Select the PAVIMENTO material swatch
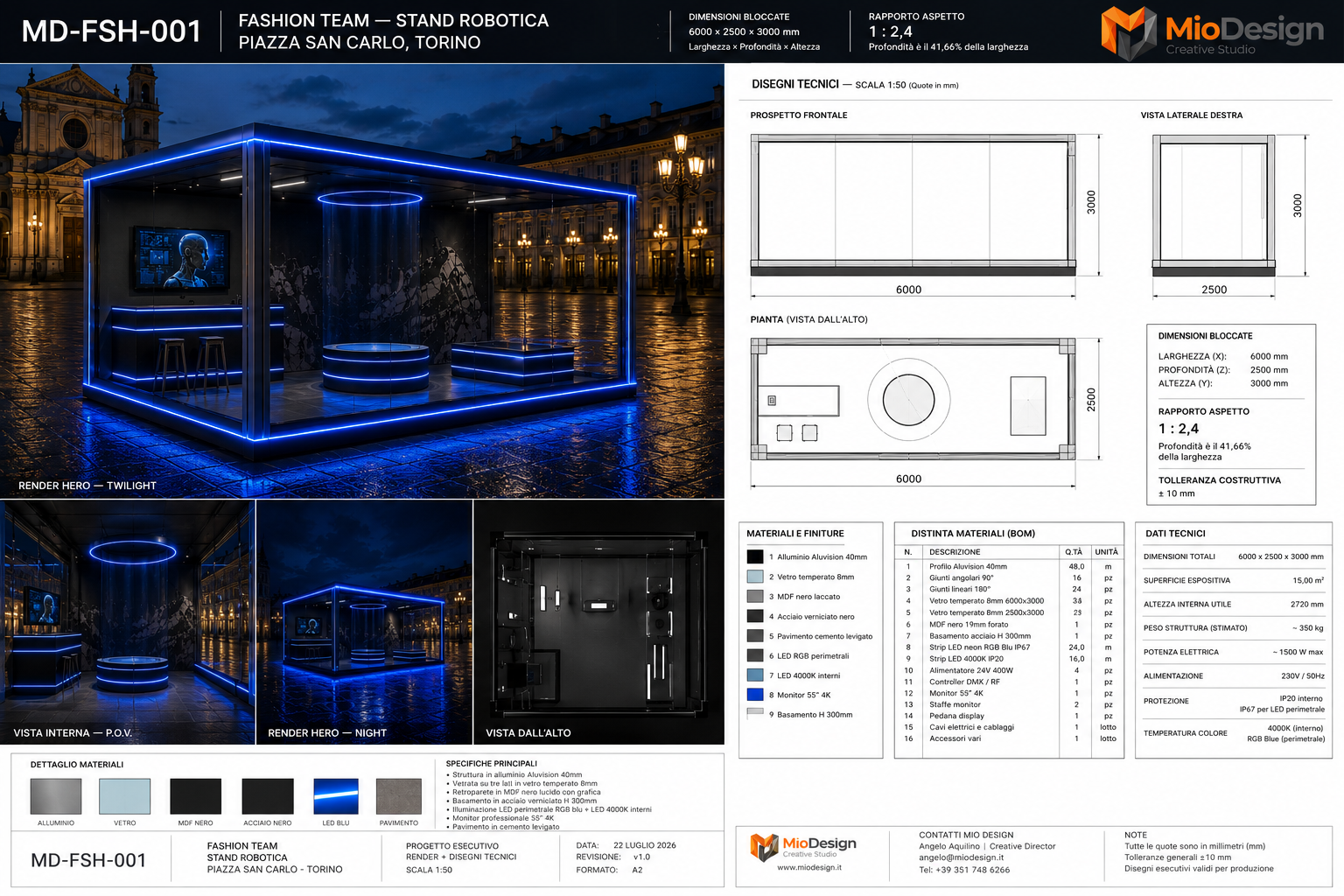 399,796
